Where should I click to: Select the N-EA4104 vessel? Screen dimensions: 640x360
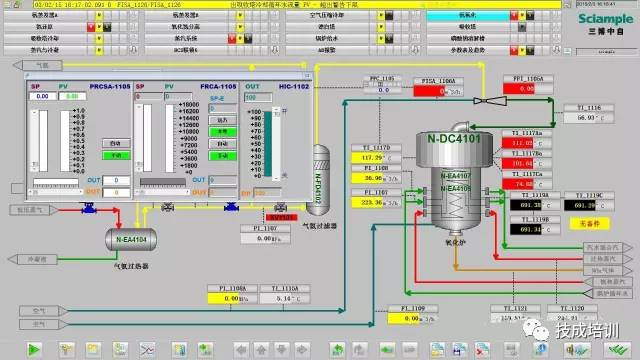pyautogui.click(x=131, y=240)
